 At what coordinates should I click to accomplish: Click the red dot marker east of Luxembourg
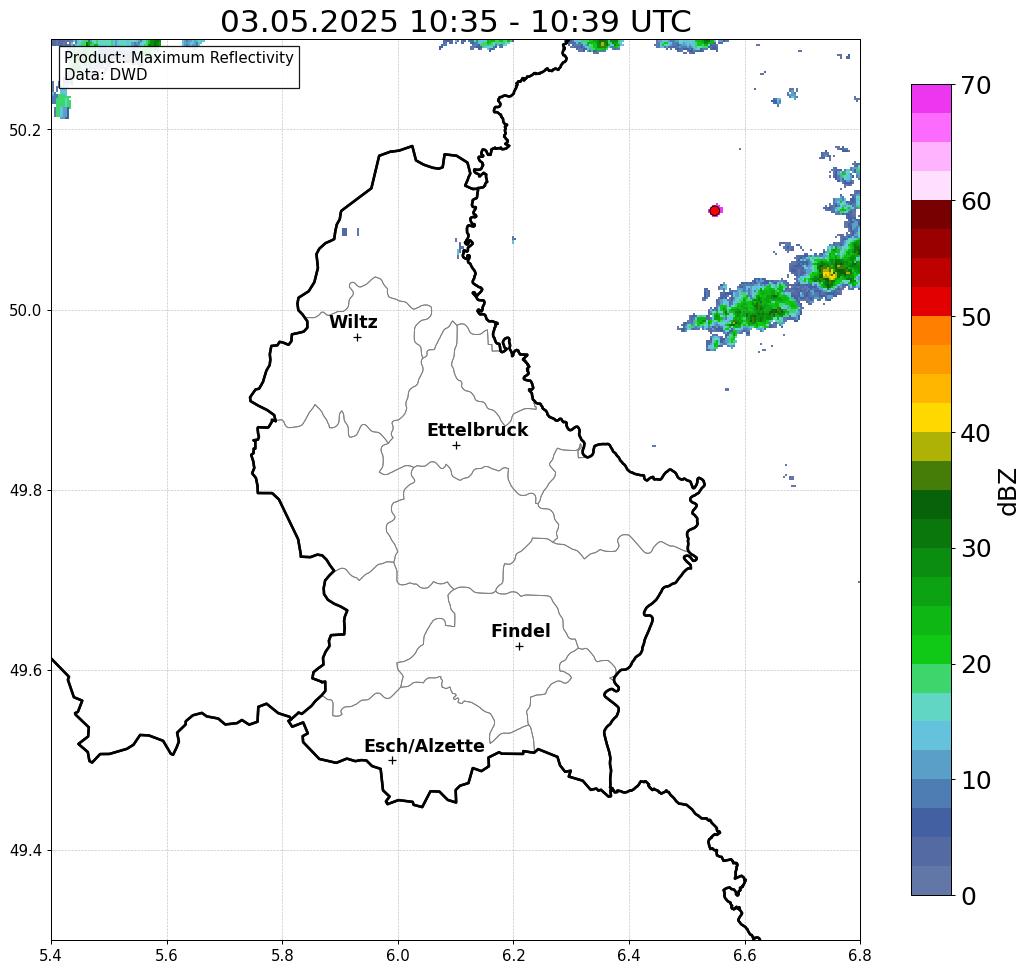715,211
